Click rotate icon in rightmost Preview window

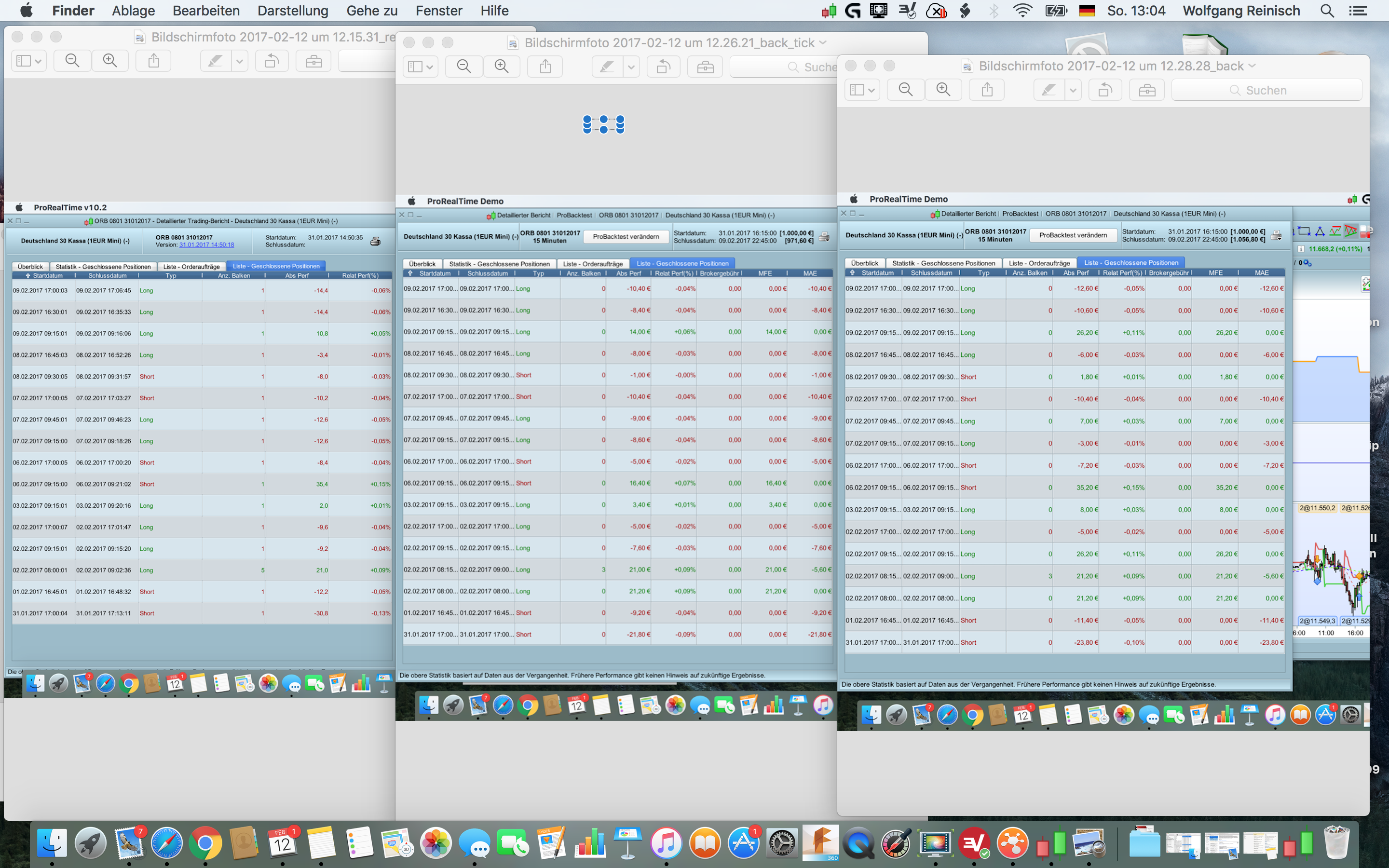[x=1105, y=90]
